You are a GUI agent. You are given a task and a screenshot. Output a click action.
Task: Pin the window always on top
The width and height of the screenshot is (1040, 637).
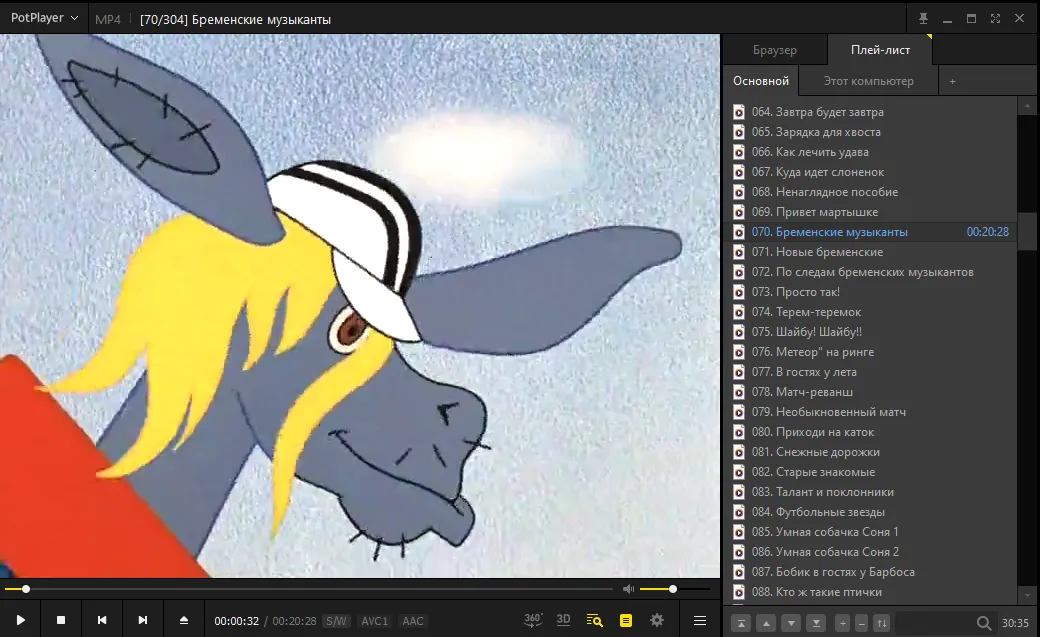point(923,19)
